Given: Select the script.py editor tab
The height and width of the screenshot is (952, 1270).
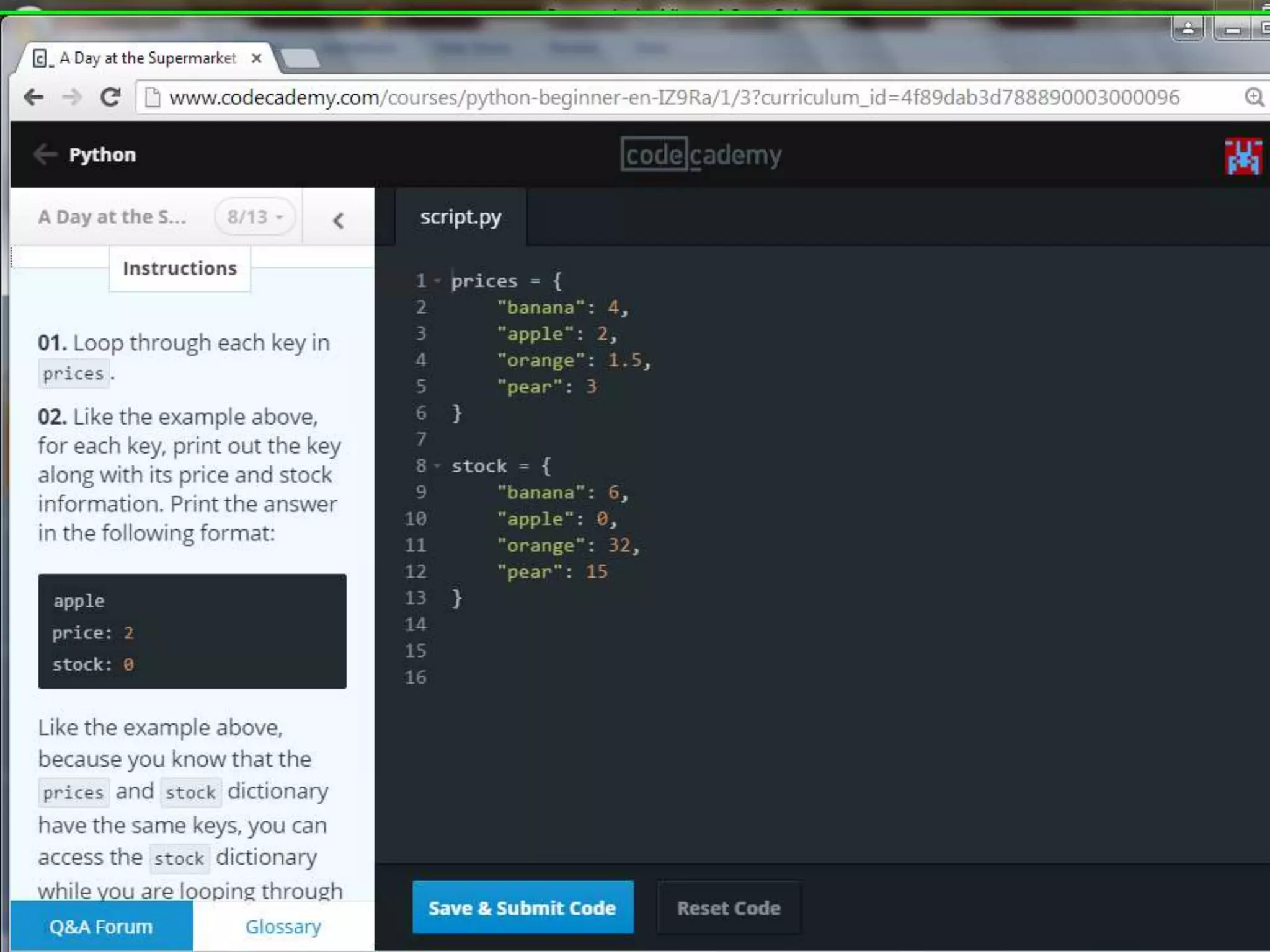Looking at the screenshot, I should [x=460, y=218].
